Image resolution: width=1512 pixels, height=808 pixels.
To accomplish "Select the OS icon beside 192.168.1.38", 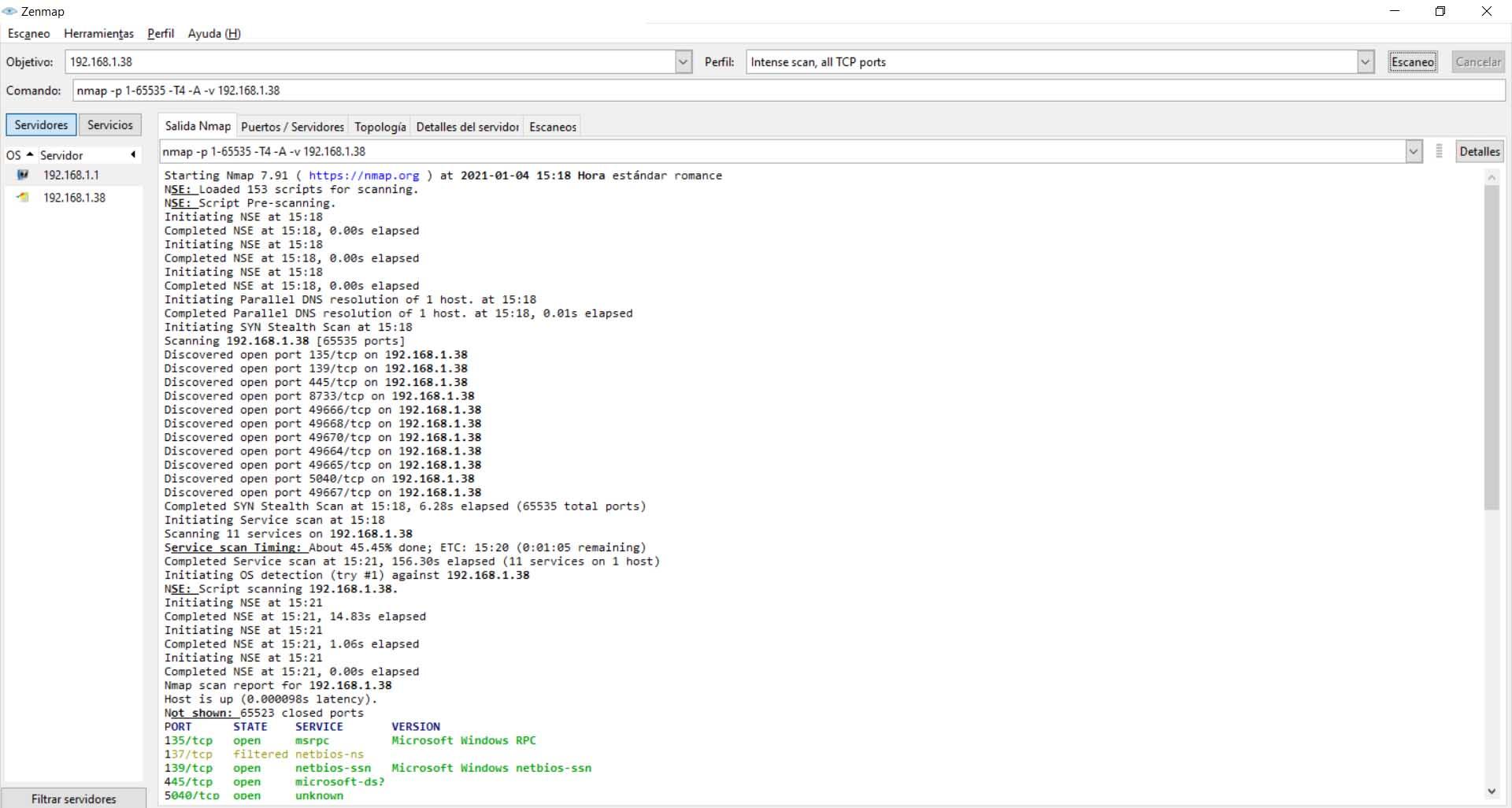I will click(x=23, y=198).
